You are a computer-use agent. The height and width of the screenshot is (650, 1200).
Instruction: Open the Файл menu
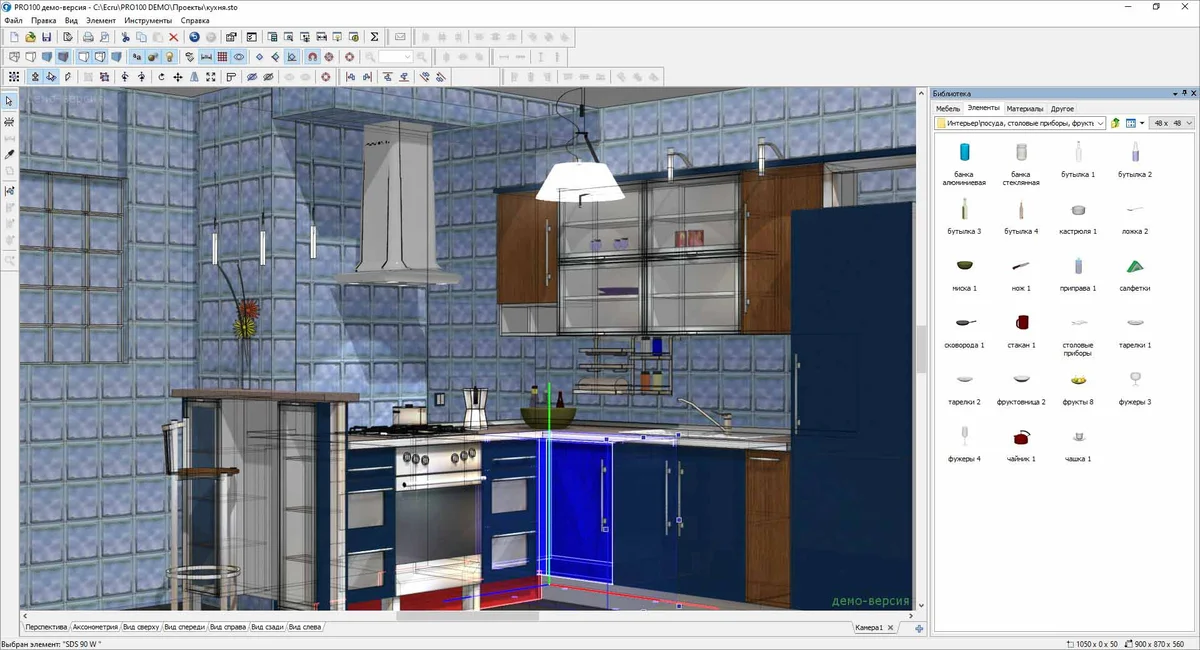coord(13,20)
